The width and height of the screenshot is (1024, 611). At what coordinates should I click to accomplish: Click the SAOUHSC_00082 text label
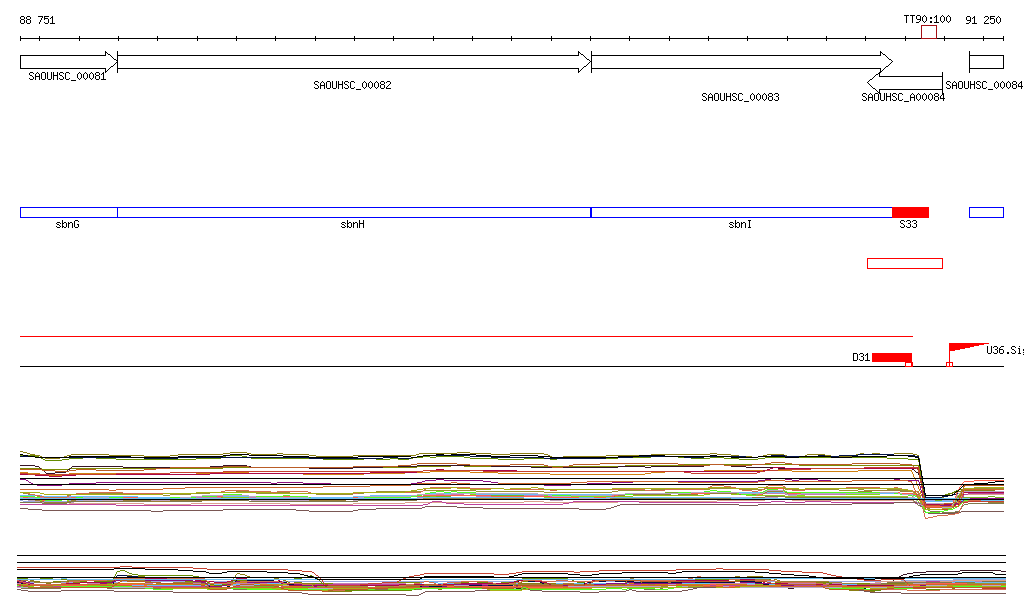pyautogui.click(x=352, y=86)
